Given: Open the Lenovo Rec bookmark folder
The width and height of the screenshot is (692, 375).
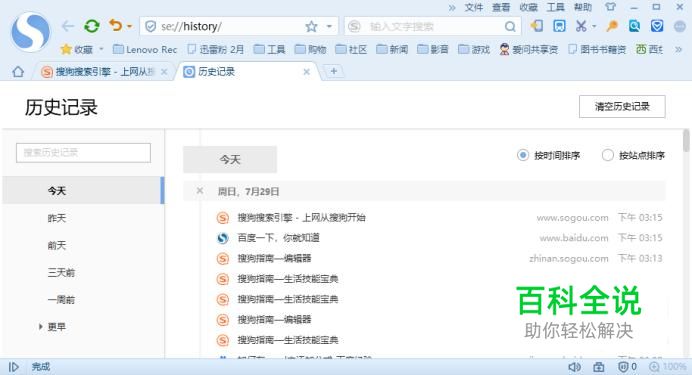Looking at the screenshot, I should tap(145, 49).
